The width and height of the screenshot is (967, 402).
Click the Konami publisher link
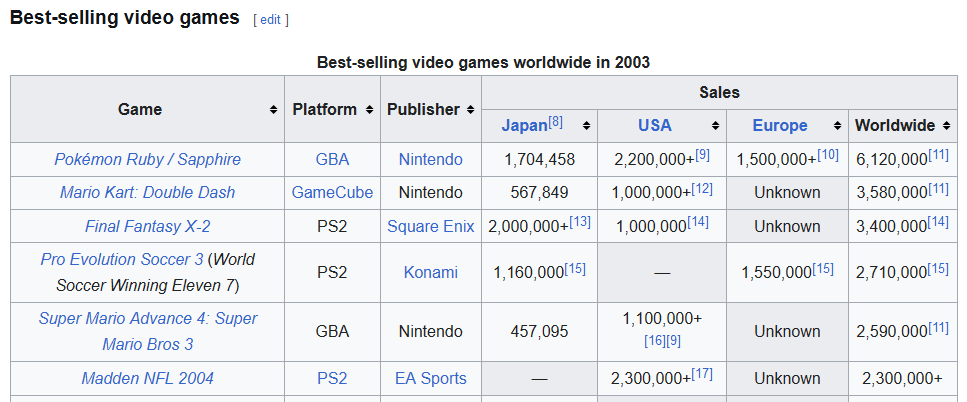[x=431, y=272]
